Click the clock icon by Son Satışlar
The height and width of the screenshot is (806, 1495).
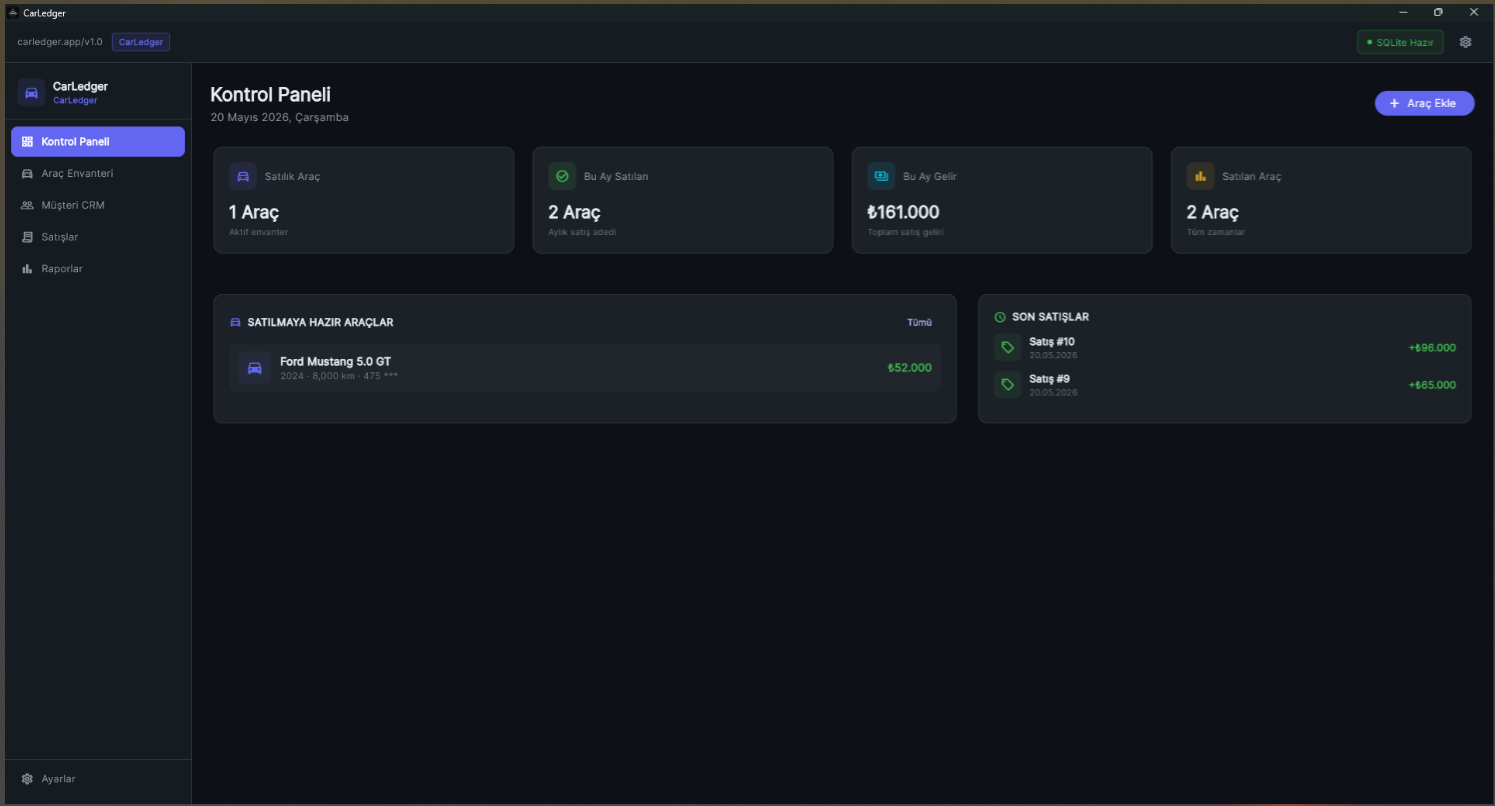pos(1000,317)
